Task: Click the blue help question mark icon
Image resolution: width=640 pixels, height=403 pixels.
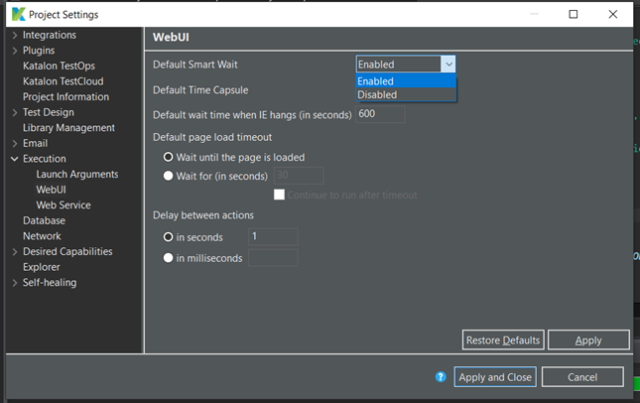Action: 440,377
